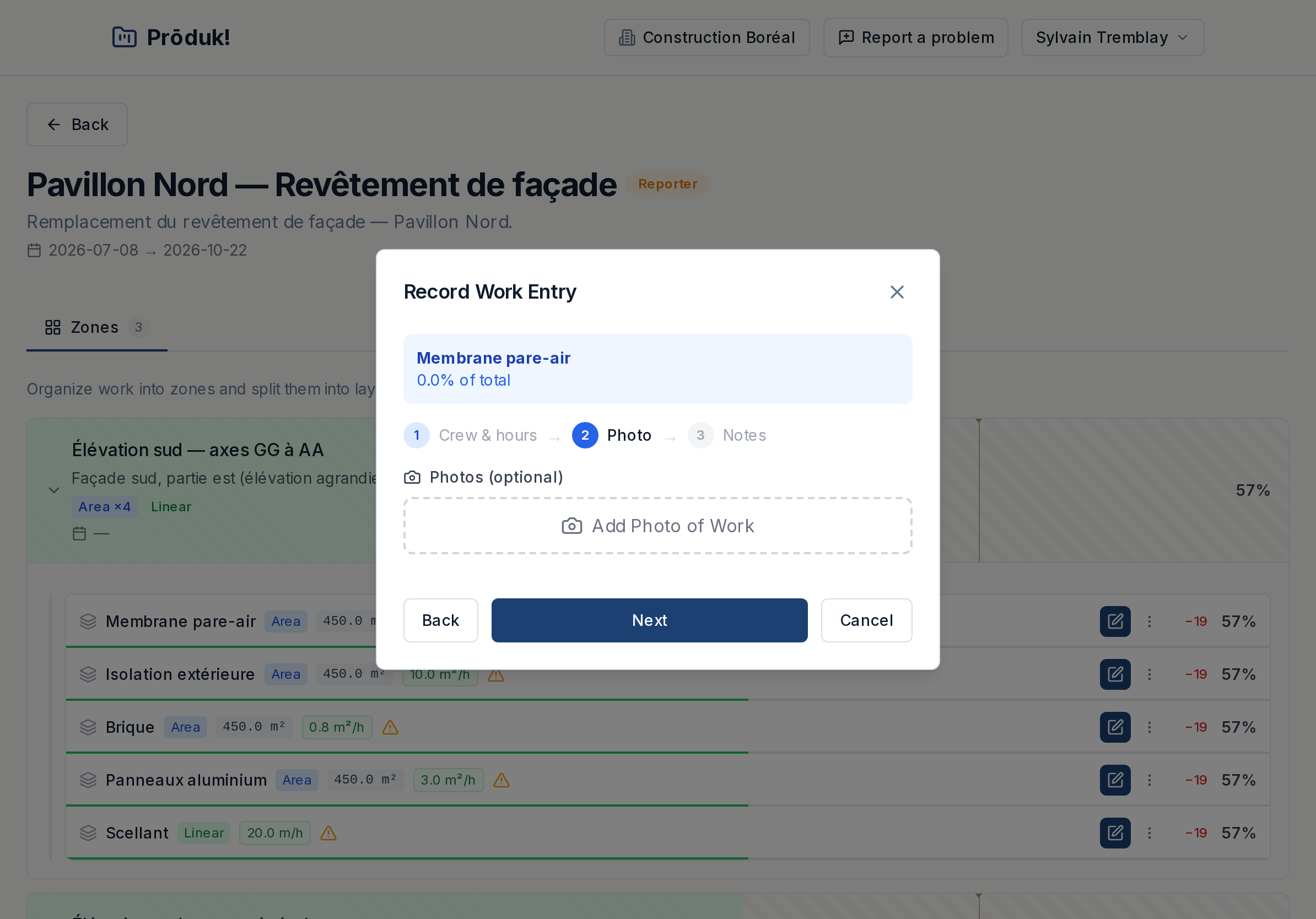Open Construction Boréal company button
This screenshot has width=1316, height=919.
point(706,37)
